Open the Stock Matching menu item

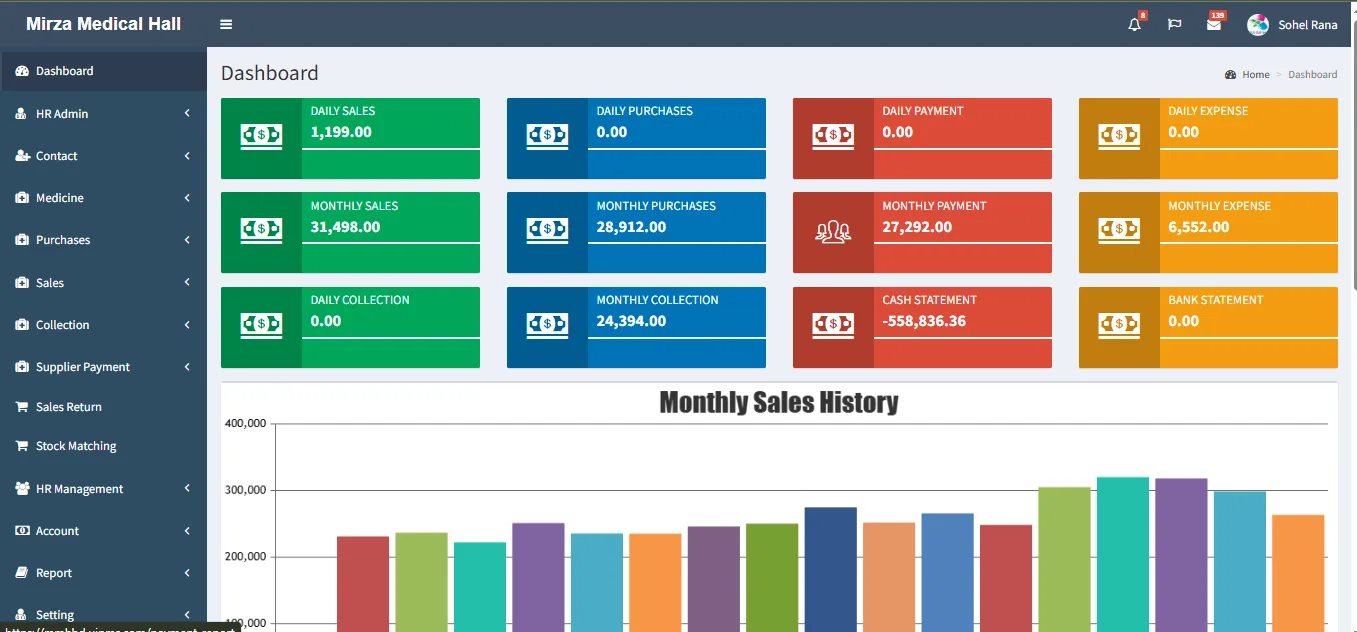pyautogui.click(x=103, y=446)
